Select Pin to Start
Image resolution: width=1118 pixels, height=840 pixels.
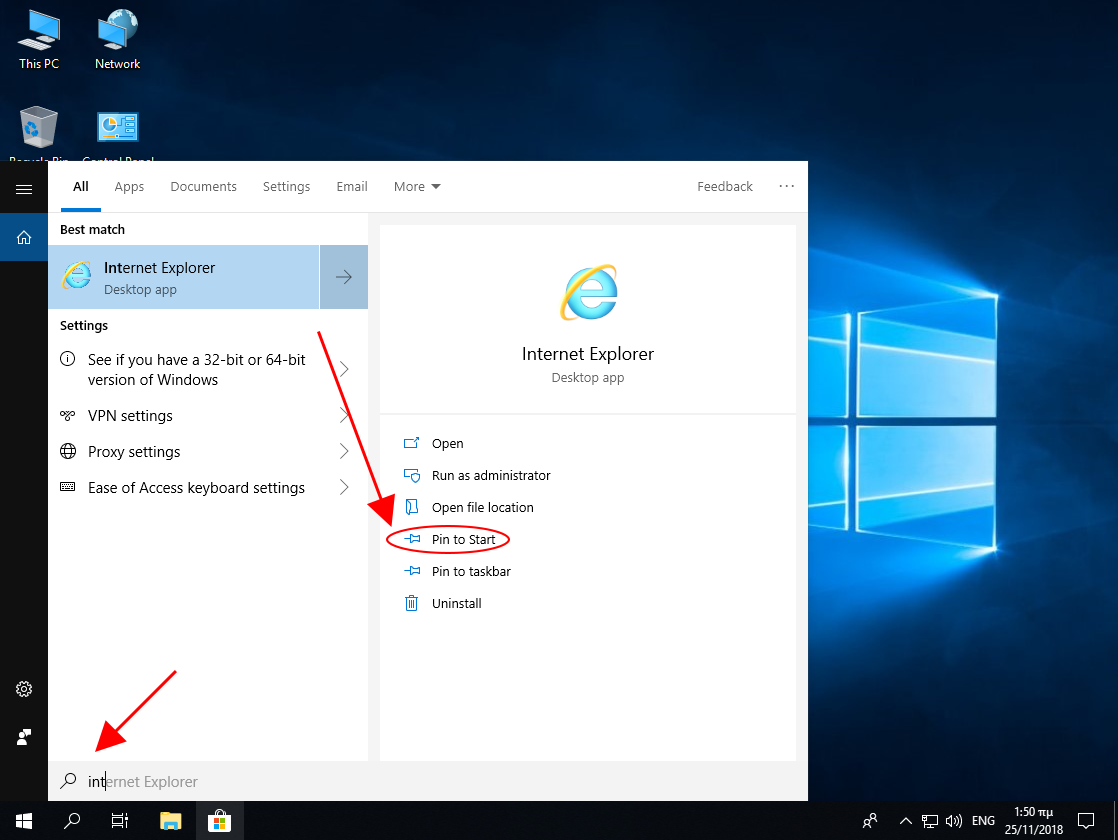click(x=463, y=540)
